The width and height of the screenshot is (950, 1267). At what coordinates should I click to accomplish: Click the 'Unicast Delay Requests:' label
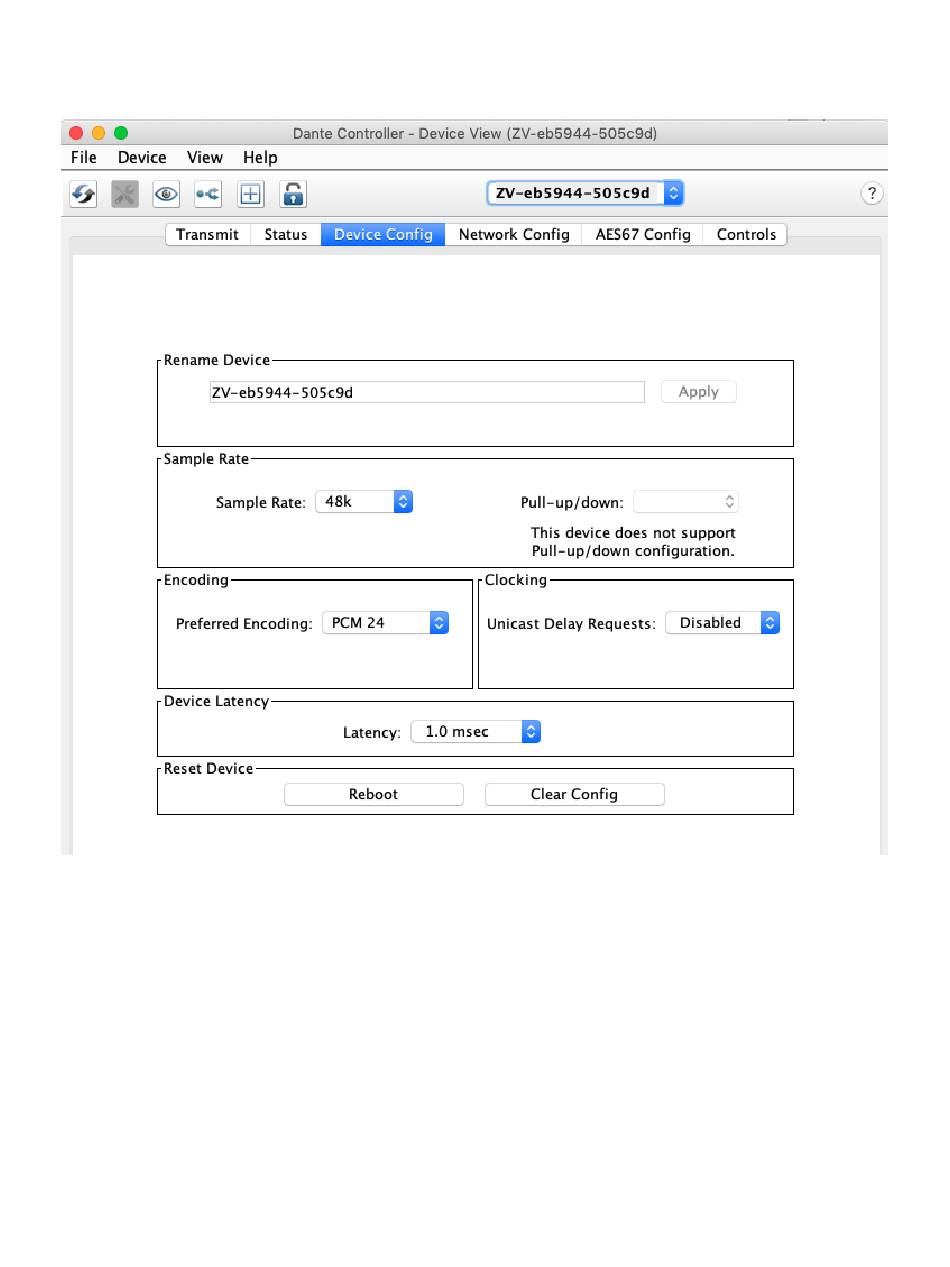pos(571,624)
